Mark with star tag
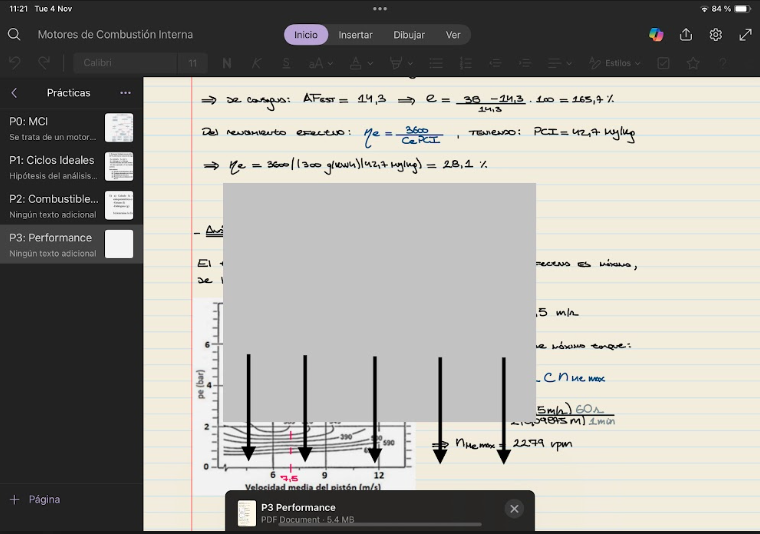 (693, 63)
